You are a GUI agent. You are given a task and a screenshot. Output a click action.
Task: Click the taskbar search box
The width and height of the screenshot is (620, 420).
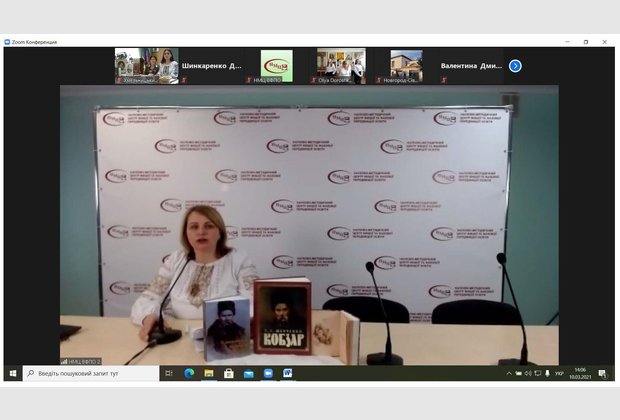[90, 373]
